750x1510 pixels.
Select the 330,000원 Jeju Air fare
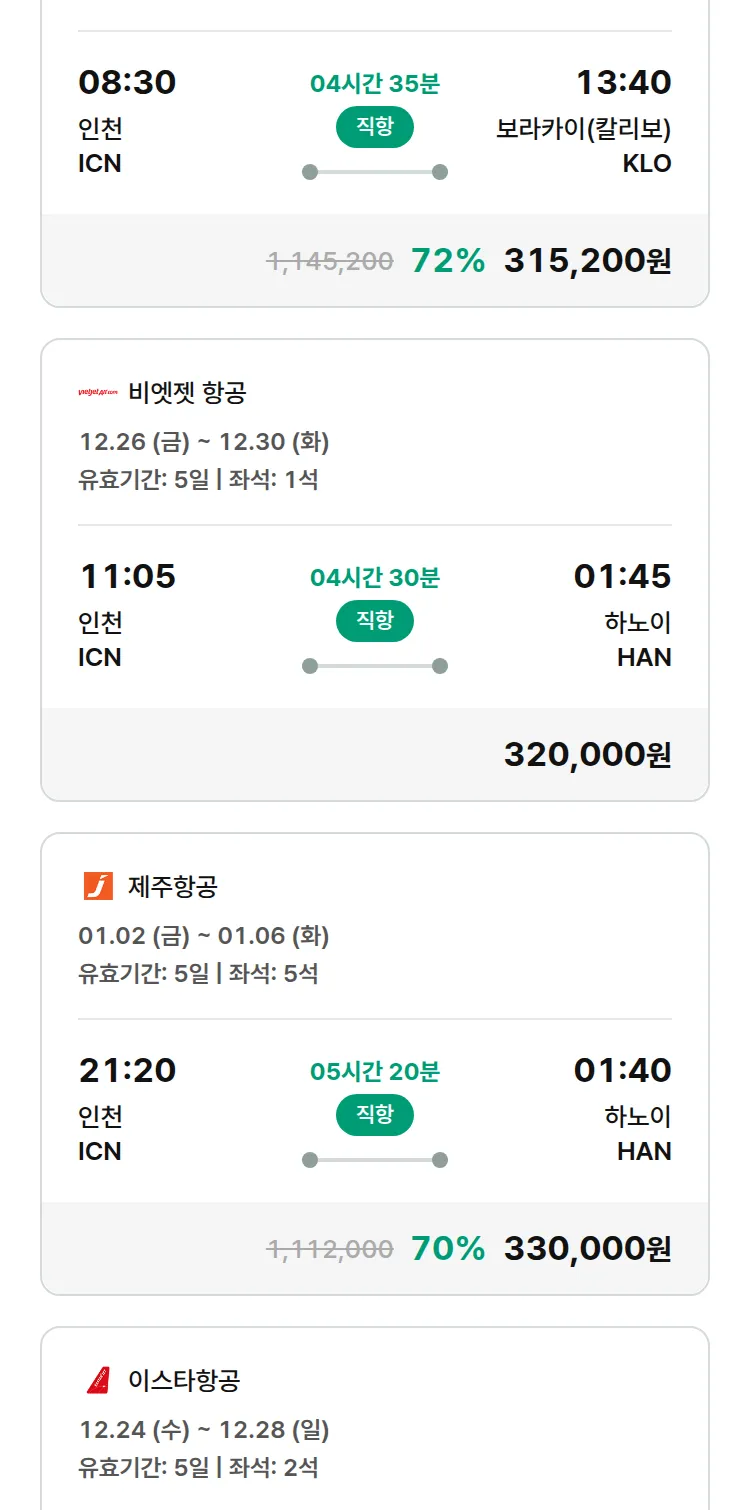[x=587, y=1249]
